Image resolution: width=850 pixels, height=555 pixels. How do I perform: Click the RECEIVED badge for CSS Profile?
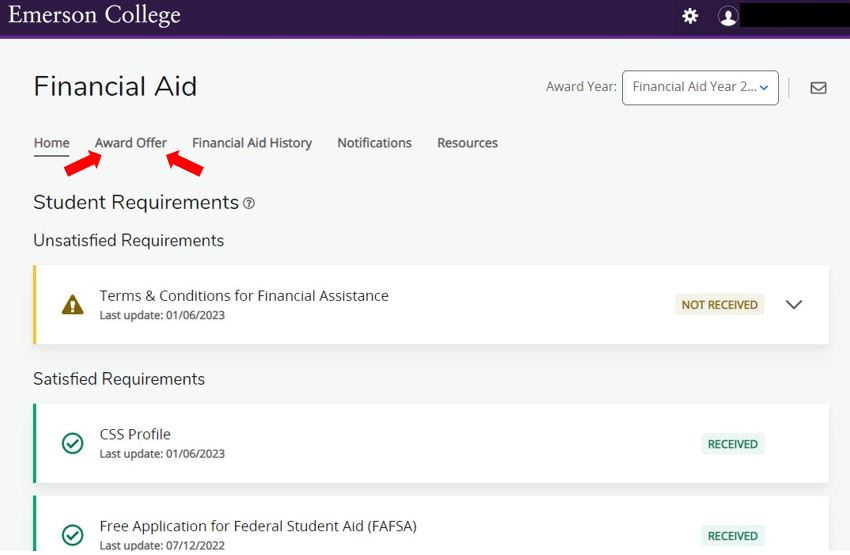pyautogui.click(x=732, y=444)
